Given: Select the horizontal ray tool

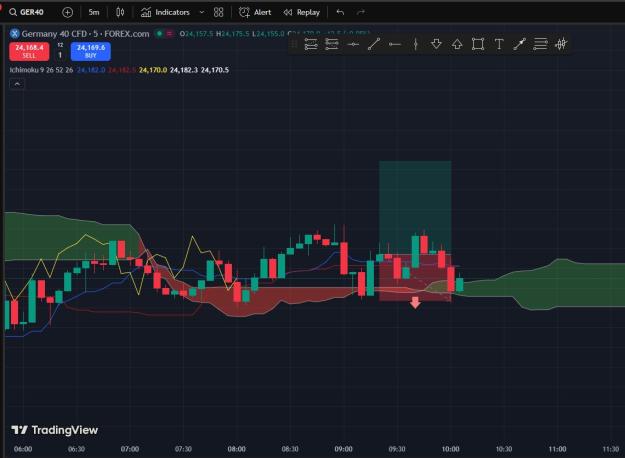Looking at the screenshot, I should coord(395,44).
